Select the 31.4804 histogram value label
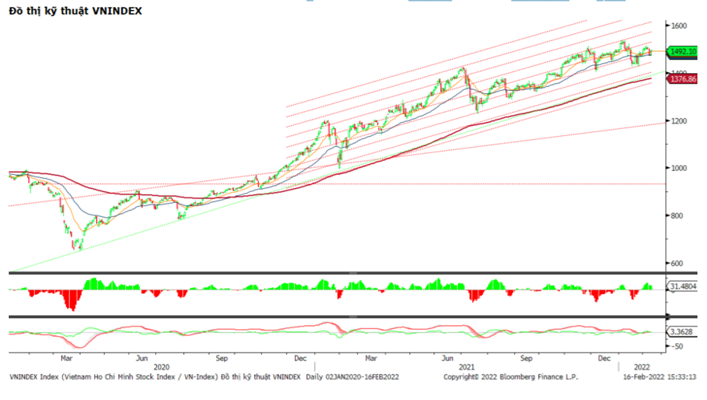707x400 pixels. click(684, 287)
